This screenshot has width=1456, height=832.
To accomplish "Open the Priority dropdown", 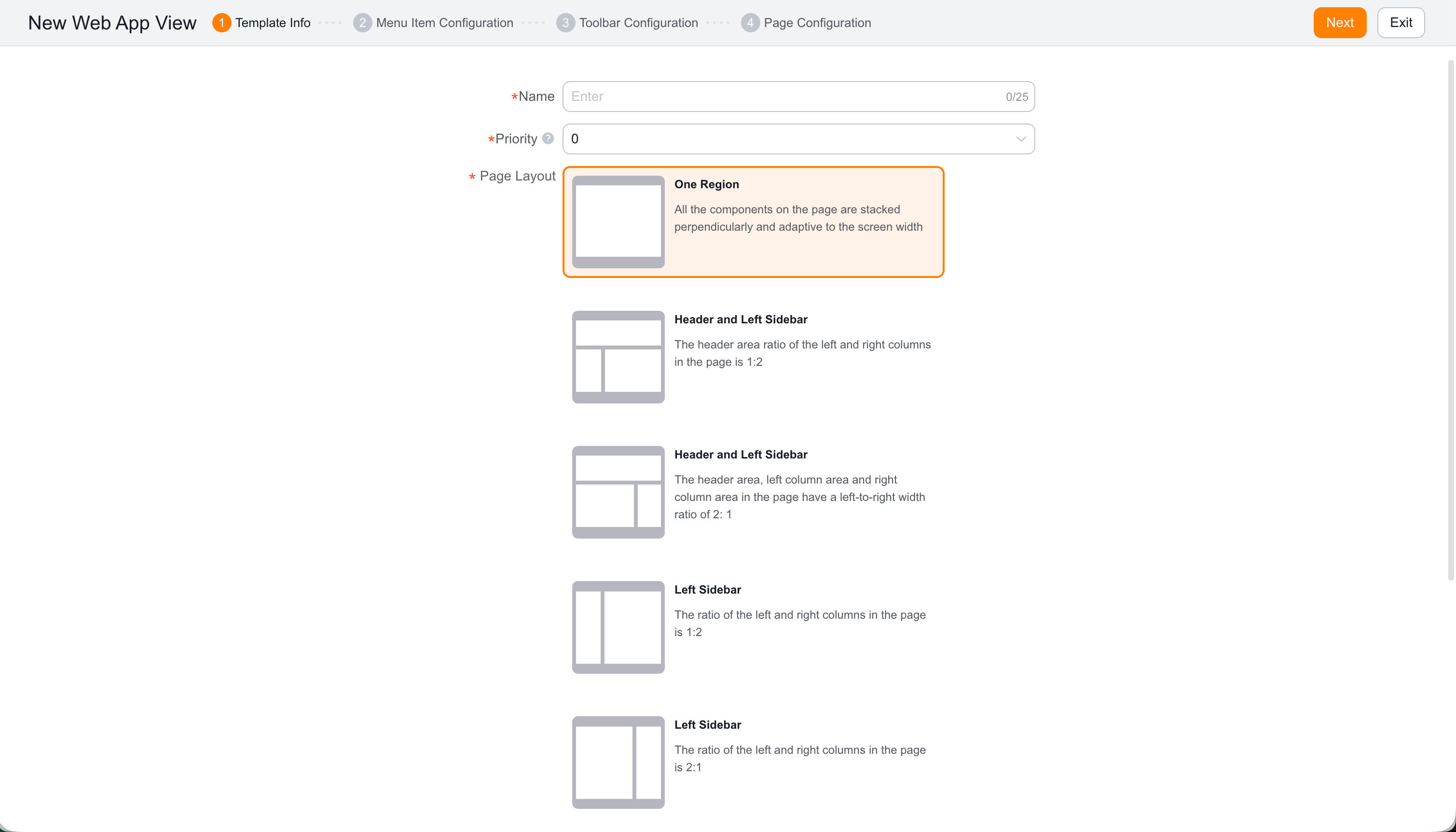I will coord(798,139).
